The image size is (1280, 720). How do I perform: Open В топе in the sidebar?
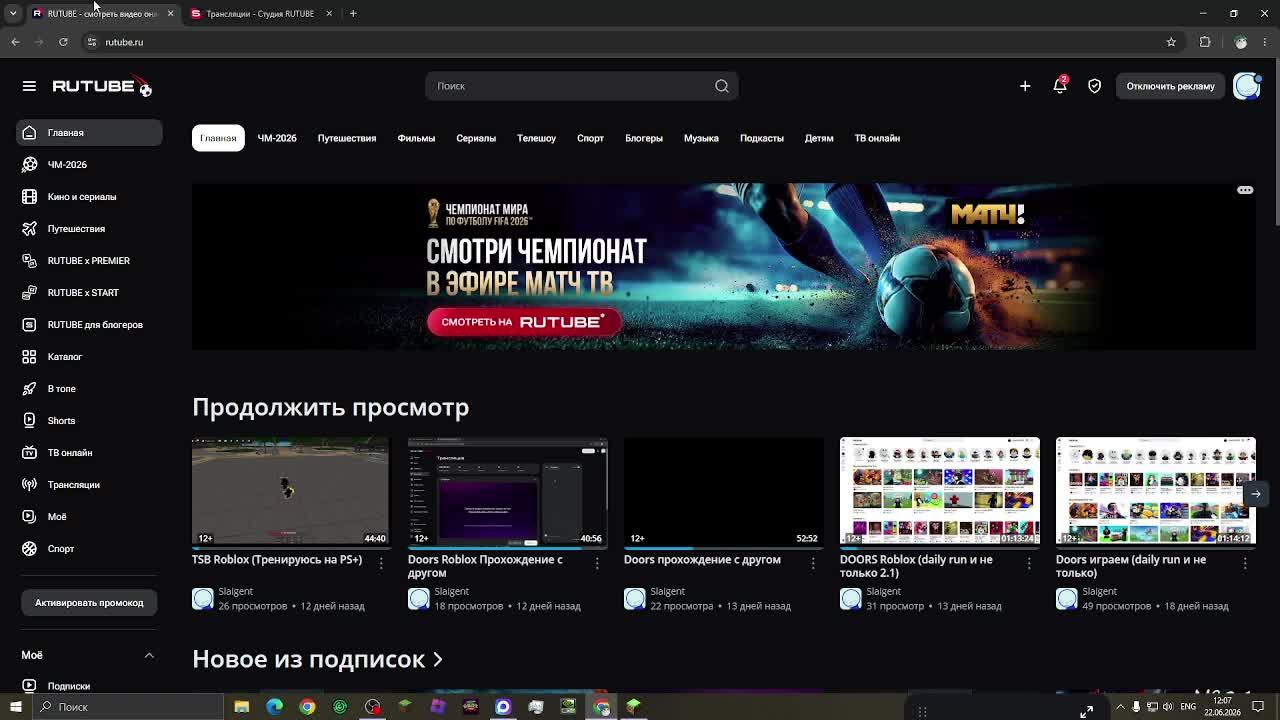pos(89,389)
